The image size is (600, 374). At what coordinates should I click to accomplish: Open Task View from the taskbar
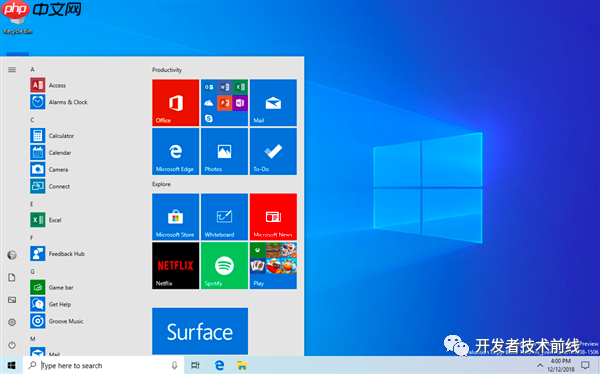coord(195,365)
